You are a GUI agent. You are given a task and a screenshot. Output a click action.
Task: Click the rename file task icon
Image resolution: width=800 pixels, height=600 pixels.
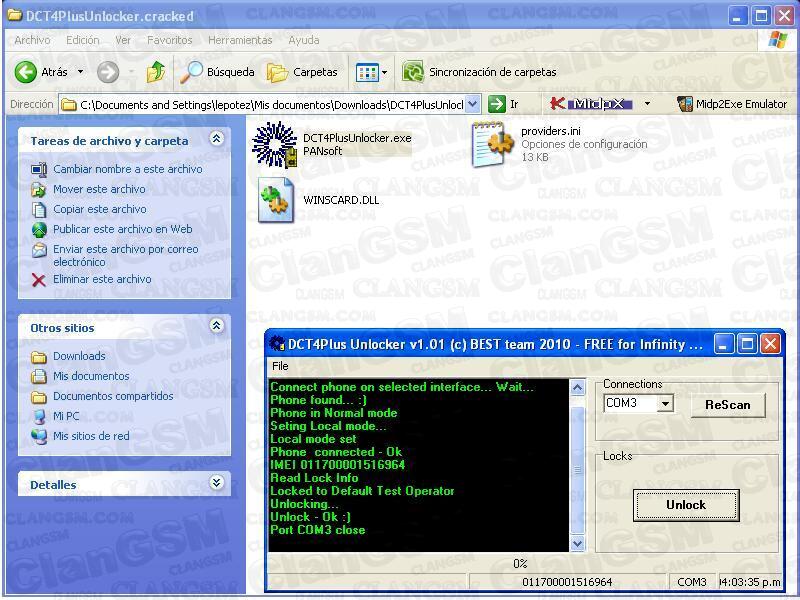click(39, 169)
